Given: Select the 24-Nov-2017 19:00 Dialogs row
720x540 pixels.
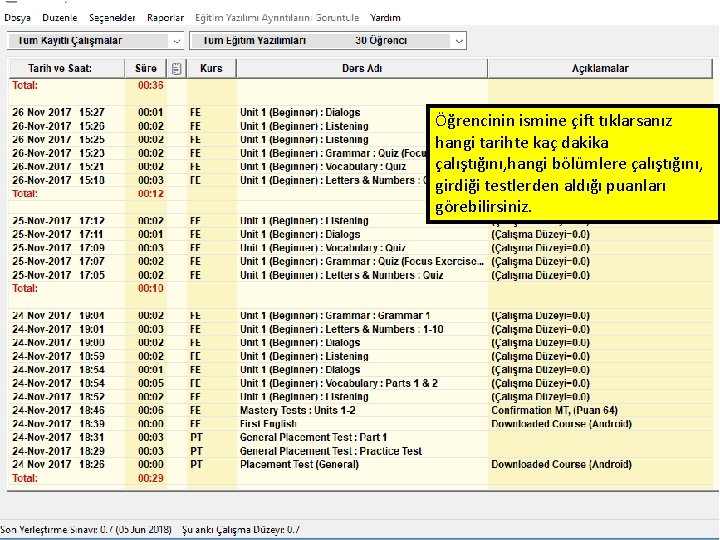Looking at the screenshot, I should (361, 343).
